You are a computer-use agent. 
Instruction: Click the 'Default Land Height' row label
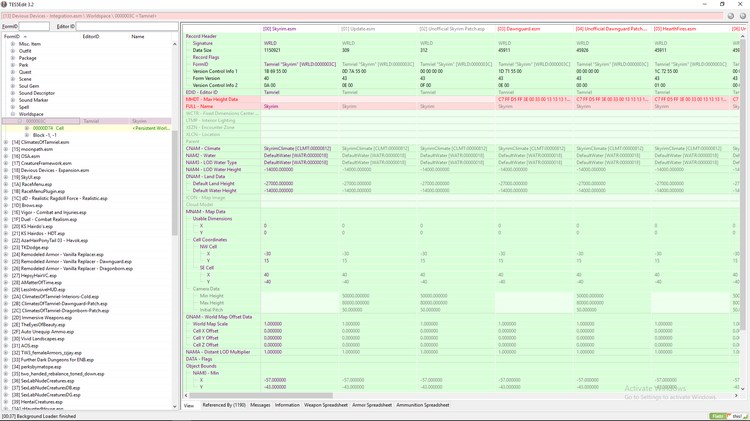pos(213,184)
